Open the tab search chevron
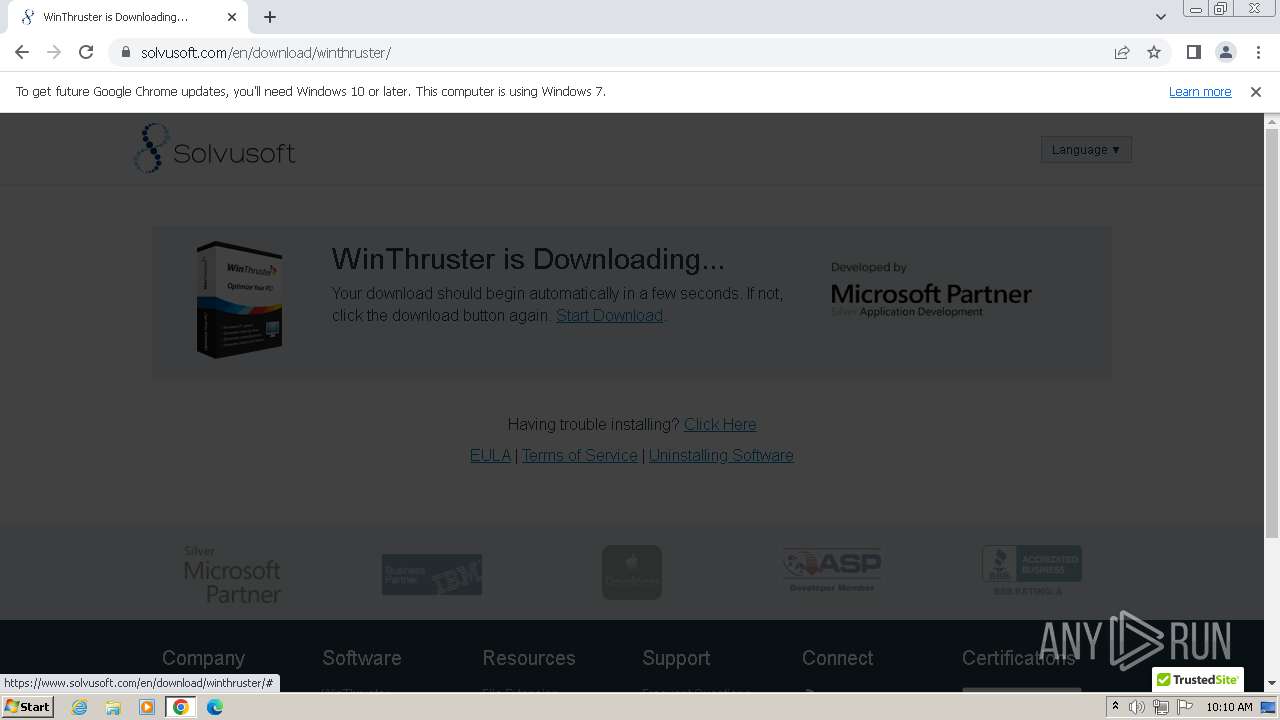The image size is (1280, 720). pos(1160,17)
